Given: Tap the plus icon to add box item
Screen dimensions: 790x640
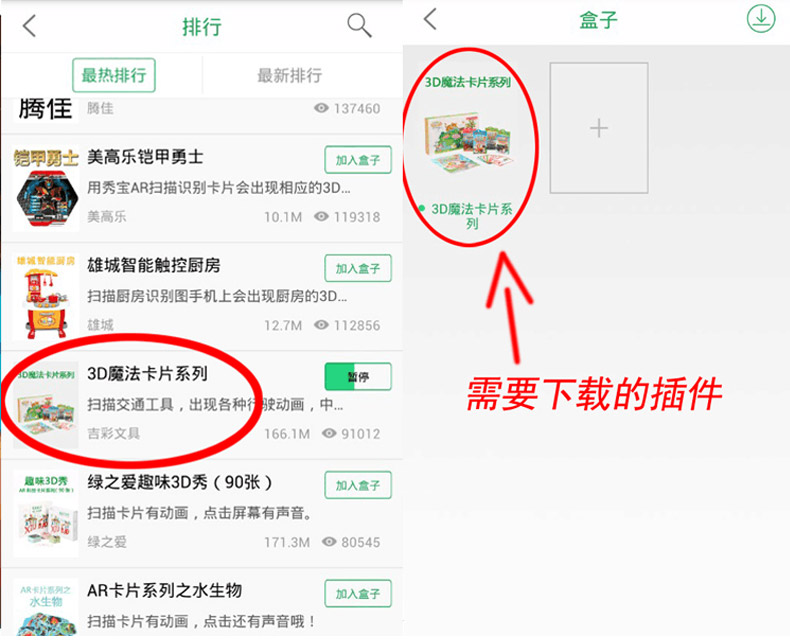Looking at the screenshot, I should pos(599,128).
